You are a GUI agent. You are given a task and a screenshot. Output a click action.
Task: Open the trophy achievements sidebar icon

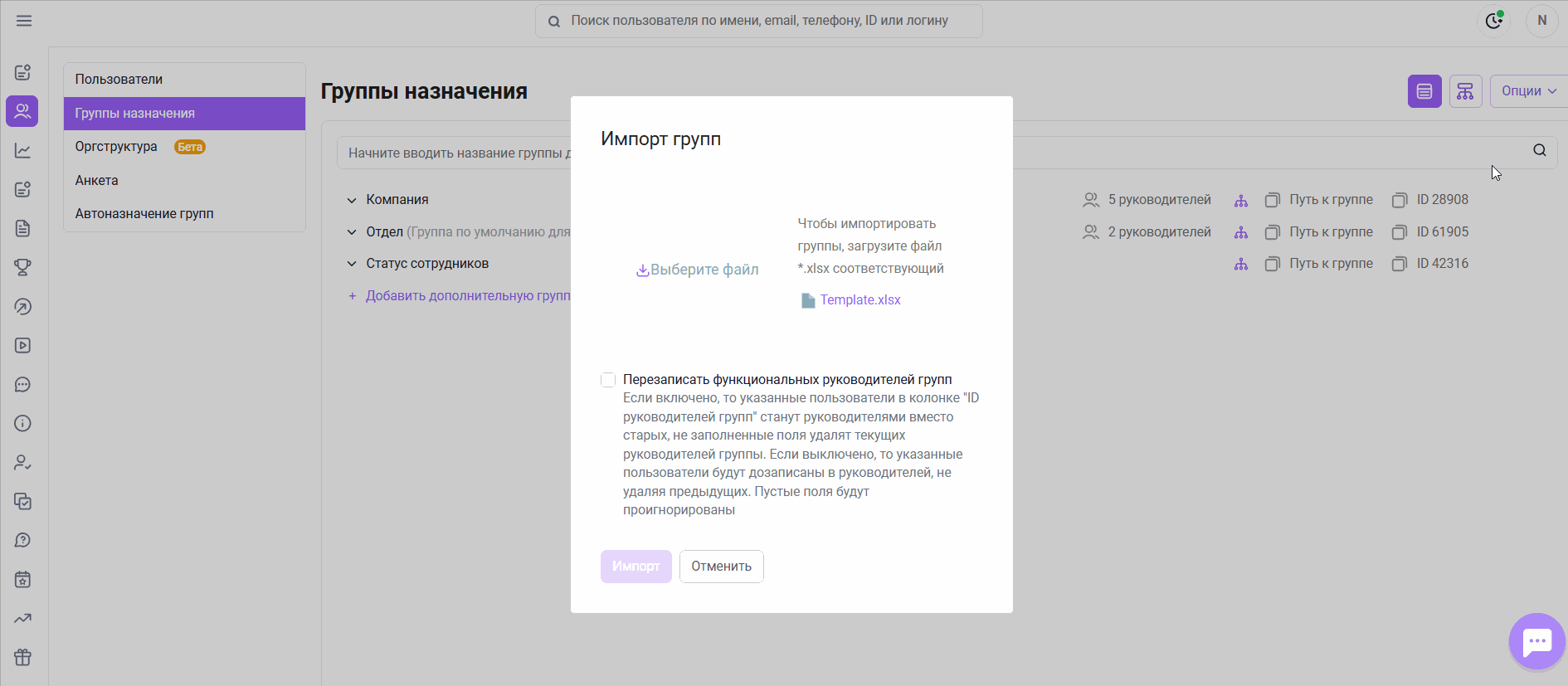(x=22, y=267)
